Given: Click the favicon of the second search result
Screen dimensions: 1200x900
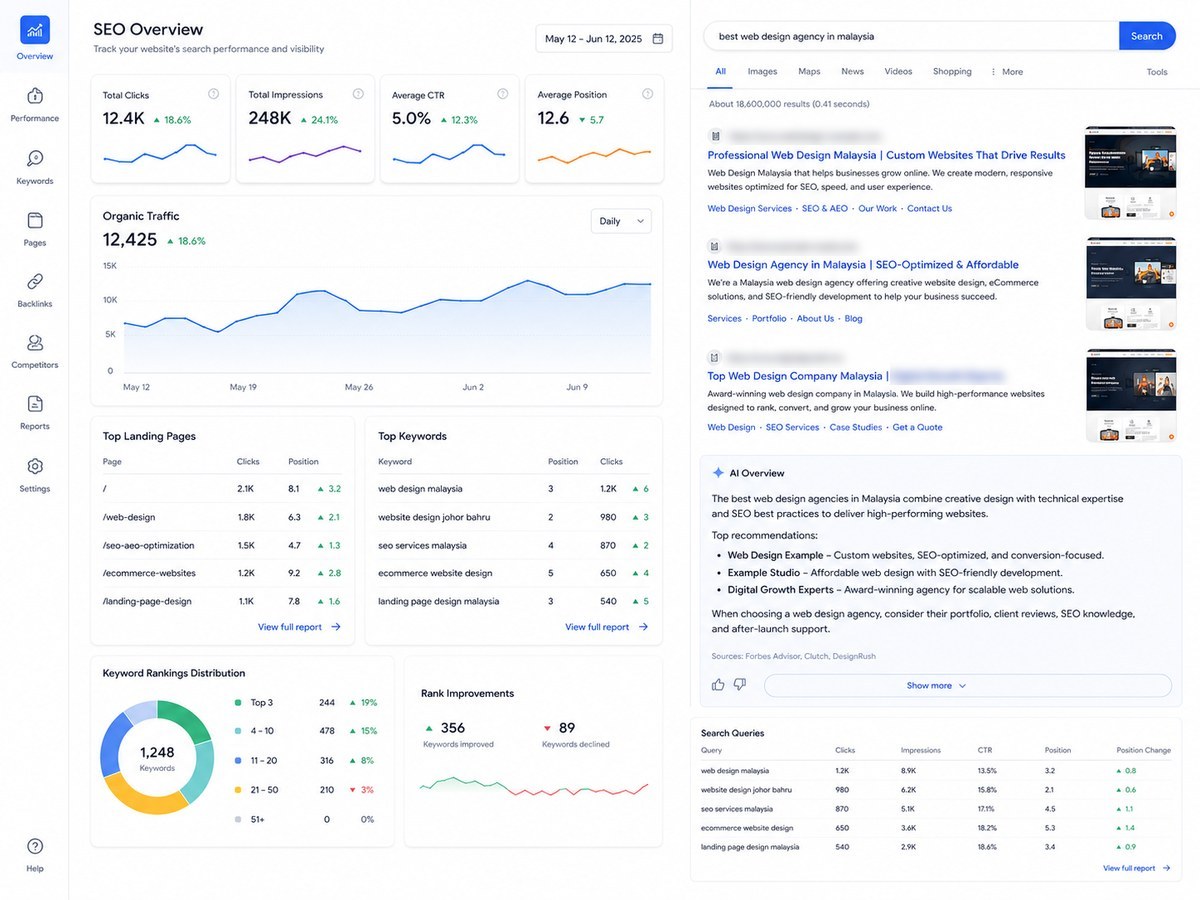Looking at the screenshot, I should [715, 245].
